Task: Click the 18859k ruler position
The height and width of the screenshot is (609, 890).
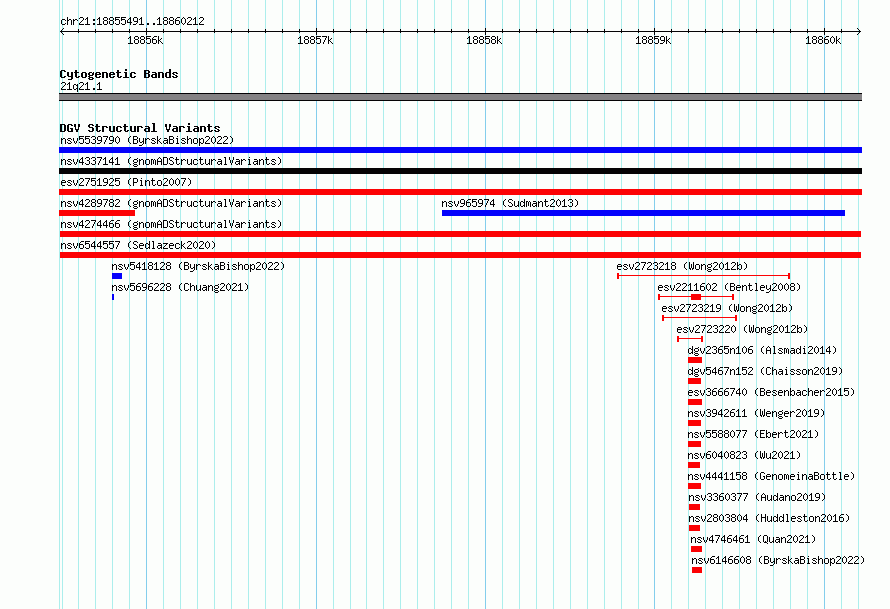Action: pos(653,40)
